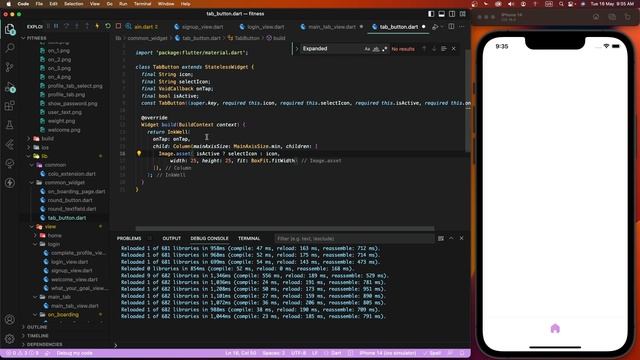Open the Source Control view

(10, 67)
